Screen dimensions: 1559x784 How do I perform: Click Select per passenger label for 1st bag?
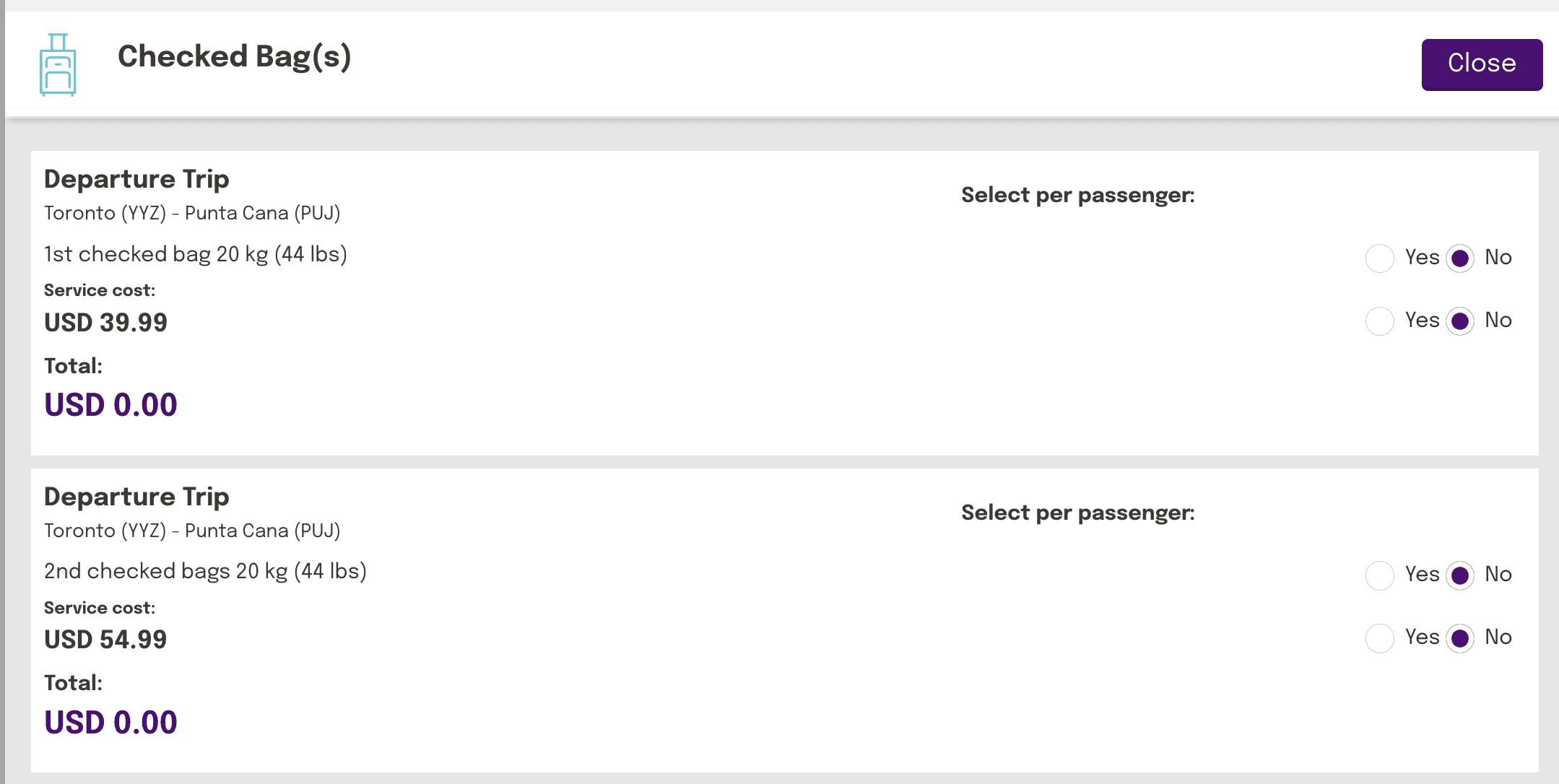(1077, 195)
